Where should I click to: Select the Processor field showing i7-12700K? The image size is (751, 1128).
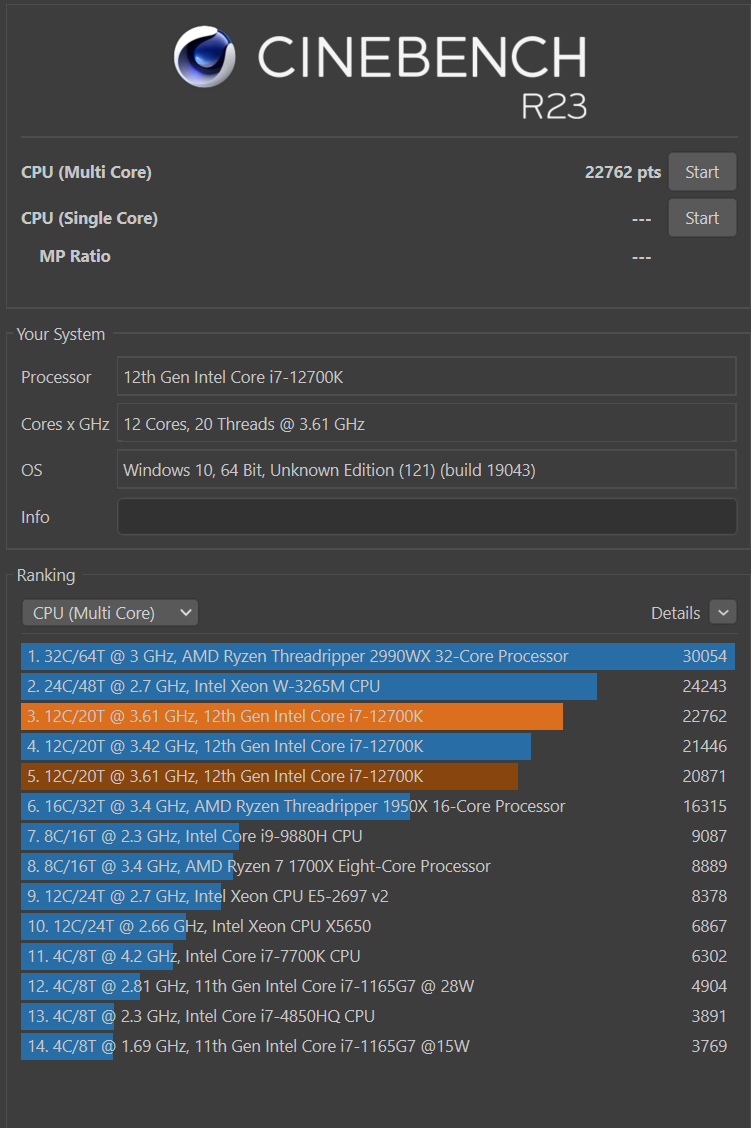[427, 376]
